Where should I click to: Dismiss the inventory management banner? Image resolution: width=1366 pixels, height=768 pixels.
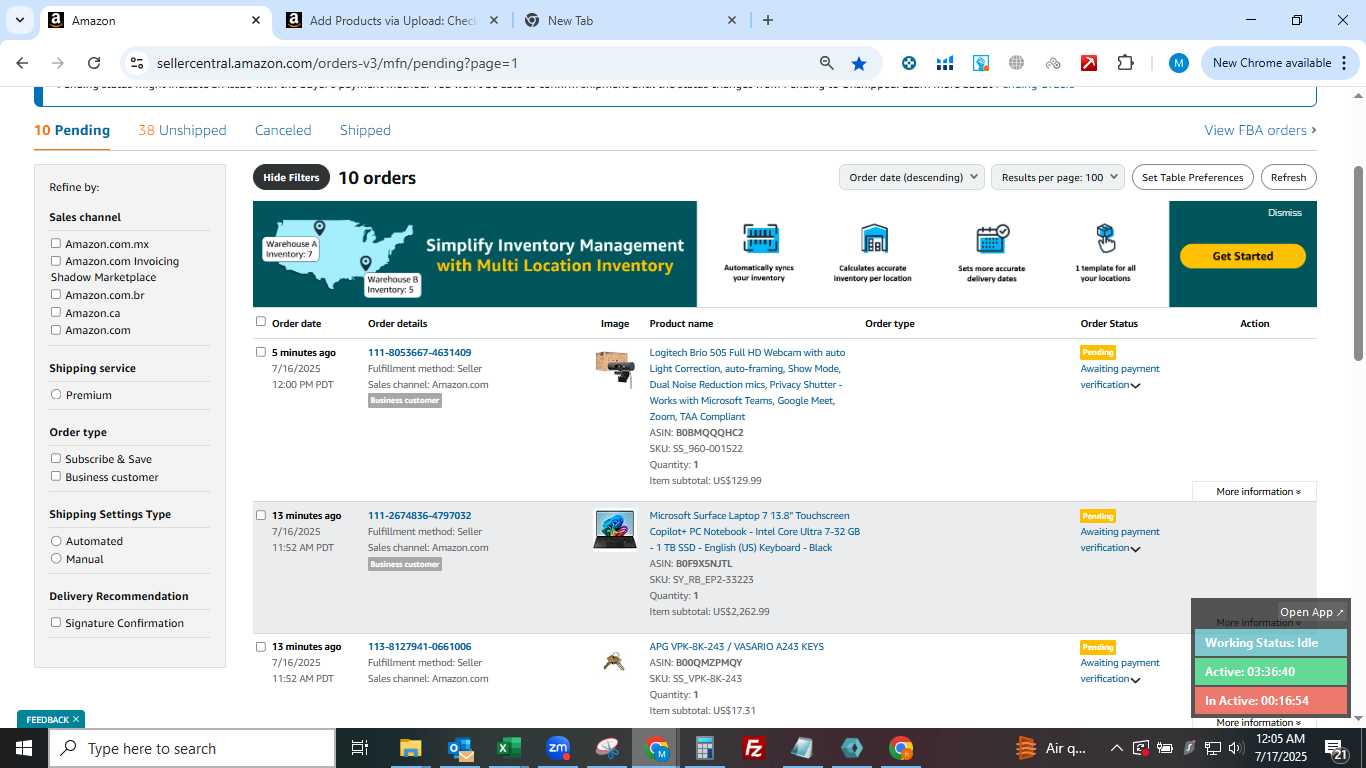point(1284,213)
